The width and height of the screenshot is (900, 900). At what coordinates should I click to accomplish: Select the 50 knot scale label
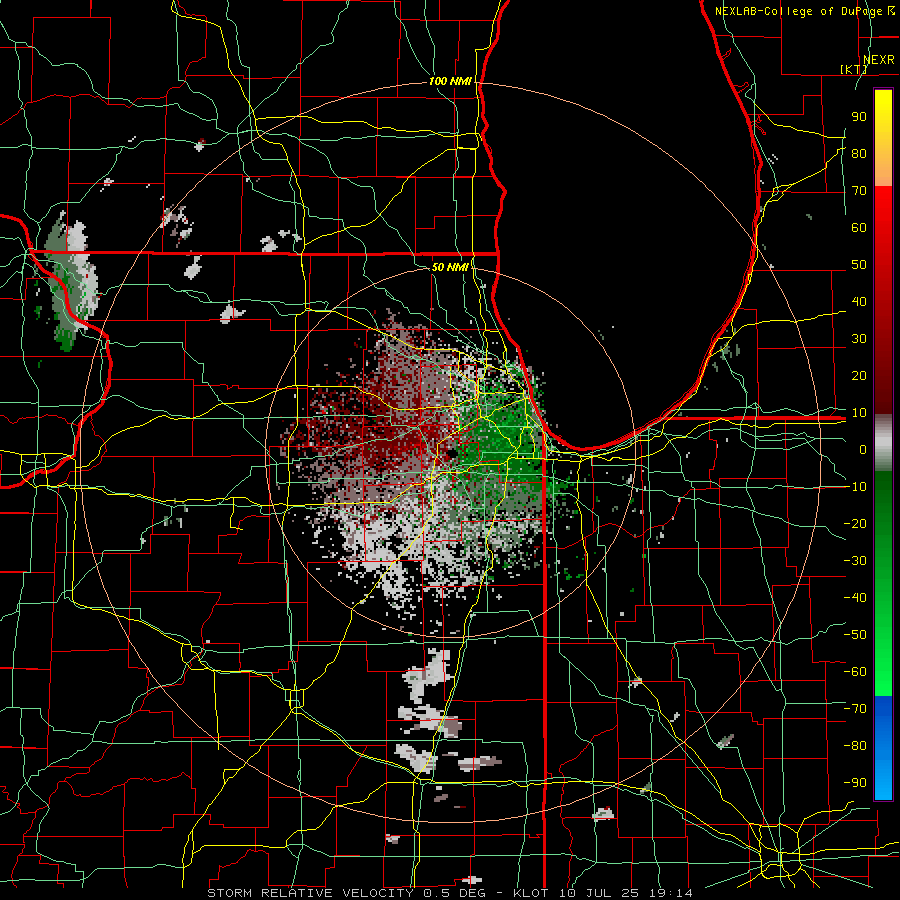[859, 265]
